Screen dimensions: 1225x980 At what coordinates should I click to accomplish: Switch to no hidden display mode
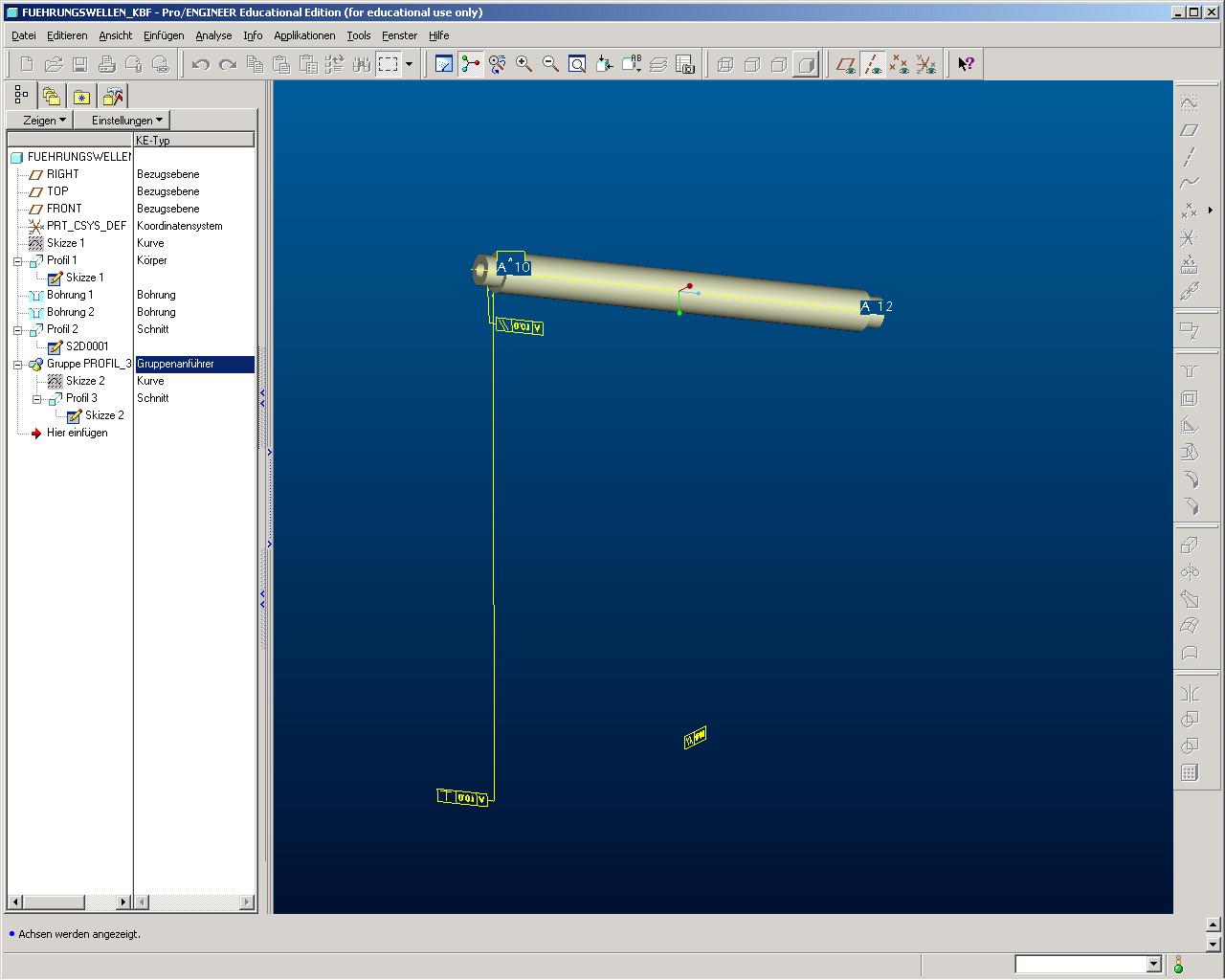point(779,64)
